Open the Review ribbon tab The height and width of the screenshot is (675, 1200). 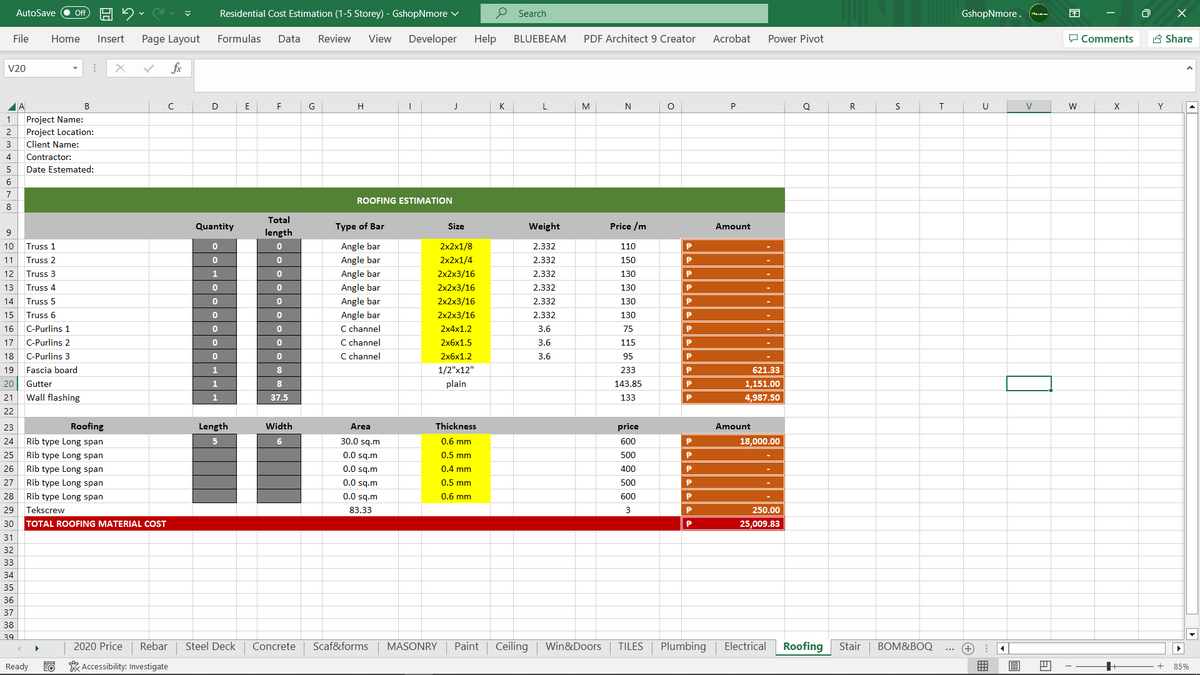[x=334, y=38]
